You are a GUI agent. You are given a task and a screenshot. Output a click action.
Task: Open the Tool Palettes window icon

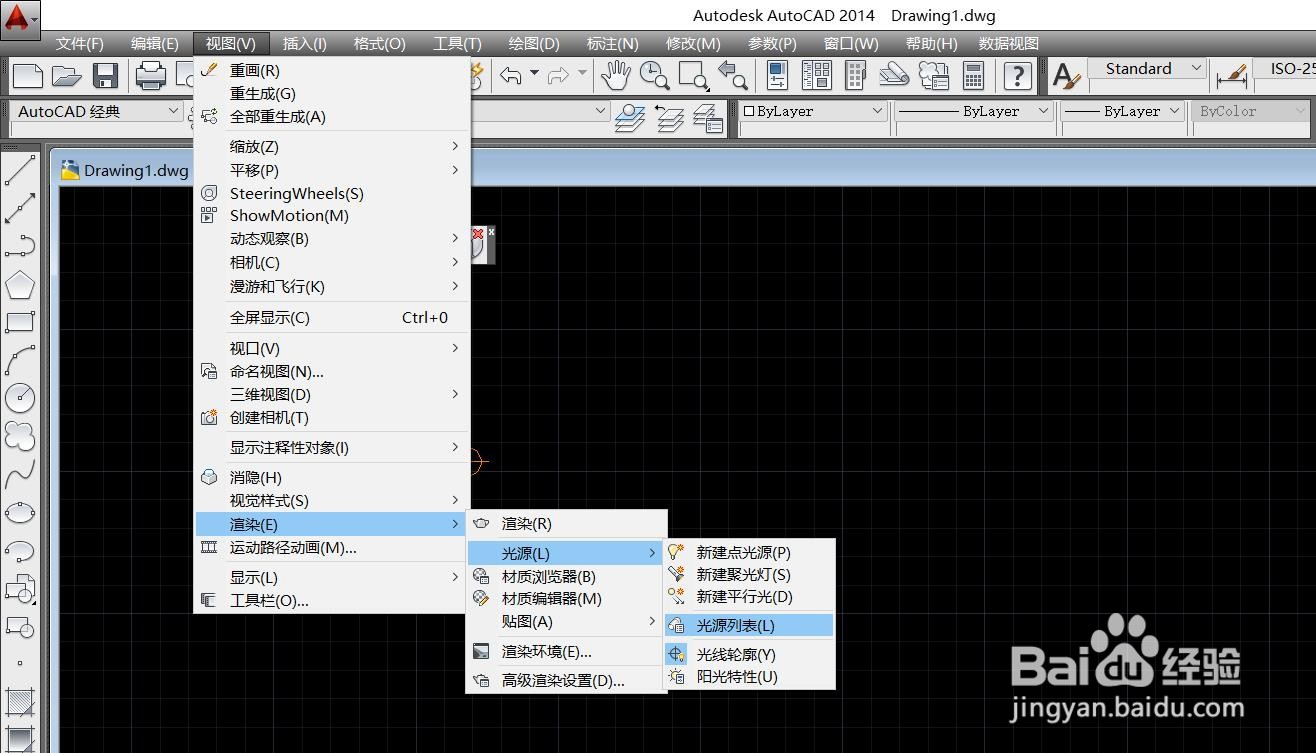pos(855,75)
